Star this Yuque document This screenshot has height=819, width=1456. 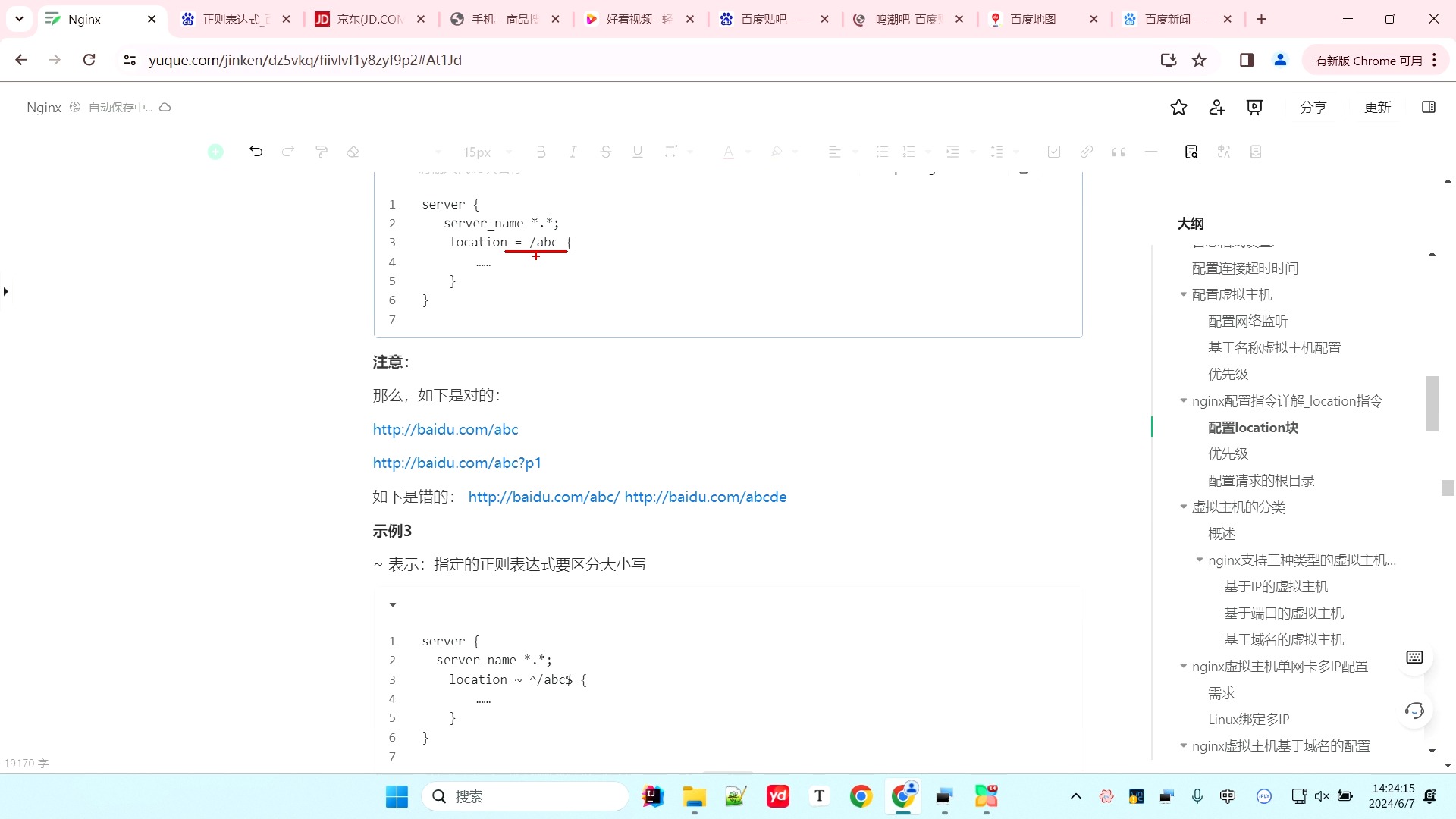[1178, 108]
